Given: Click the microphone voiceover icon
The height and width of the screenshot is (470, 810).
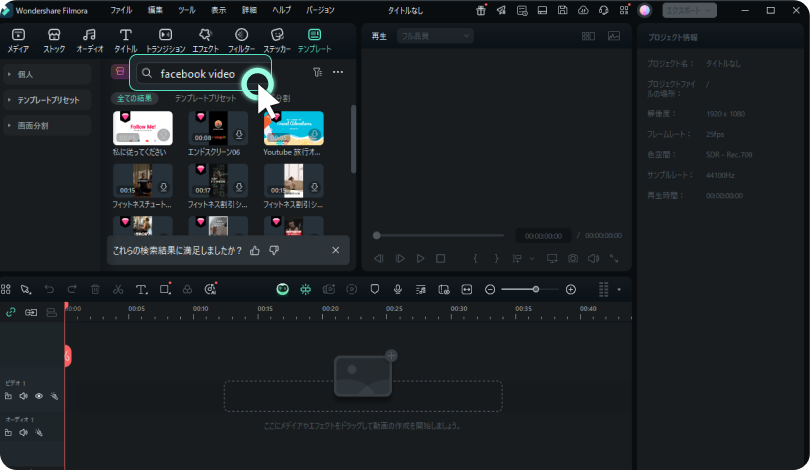Looking at the screenshot, I should point(398,289).
